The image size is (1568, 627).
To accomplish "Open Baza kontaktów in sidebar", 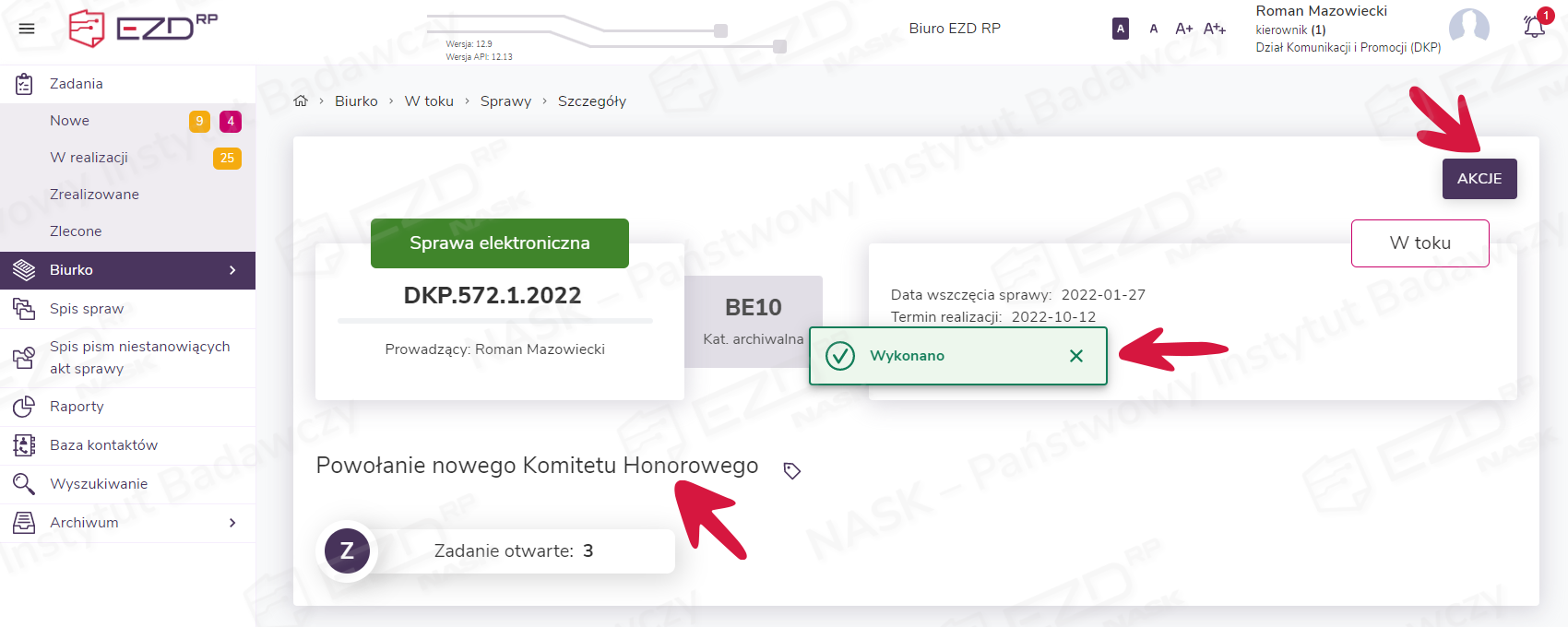I will (x=103, y=445).
